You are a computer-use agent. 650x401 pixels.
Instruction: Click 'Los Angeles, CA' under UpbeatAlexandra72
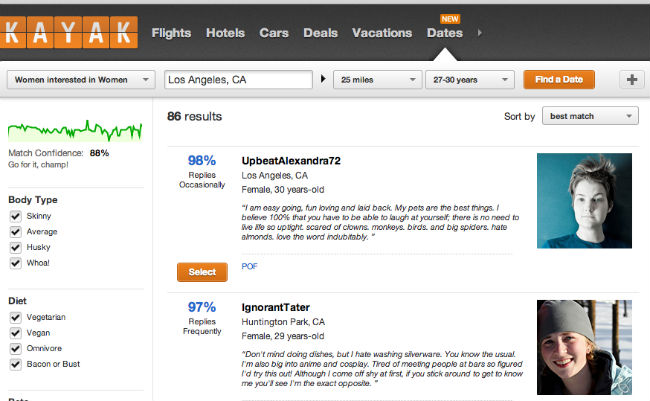274,176
